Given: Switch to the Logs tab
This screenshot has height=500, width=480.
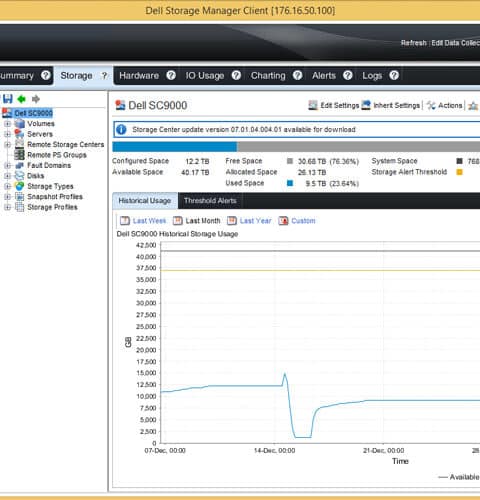Looking at the screenshot, I should click(x=372, y=76).
